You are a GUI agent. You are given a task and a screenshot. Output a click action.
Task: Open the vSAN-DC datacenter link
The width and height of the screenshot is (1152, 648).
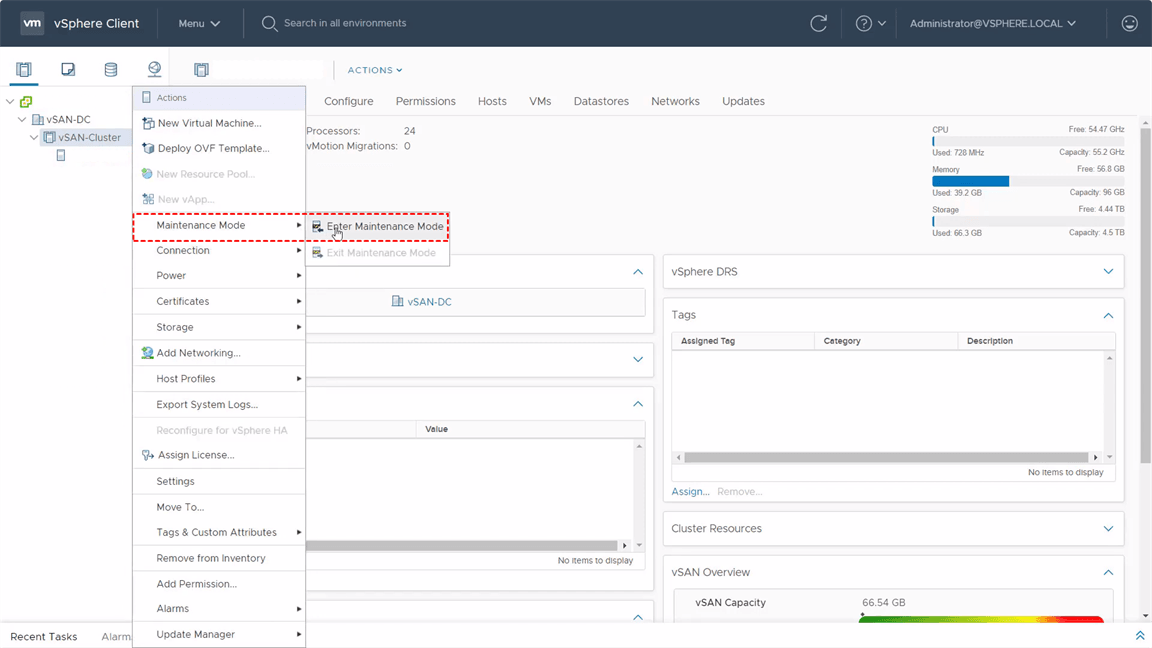[429, 302]
